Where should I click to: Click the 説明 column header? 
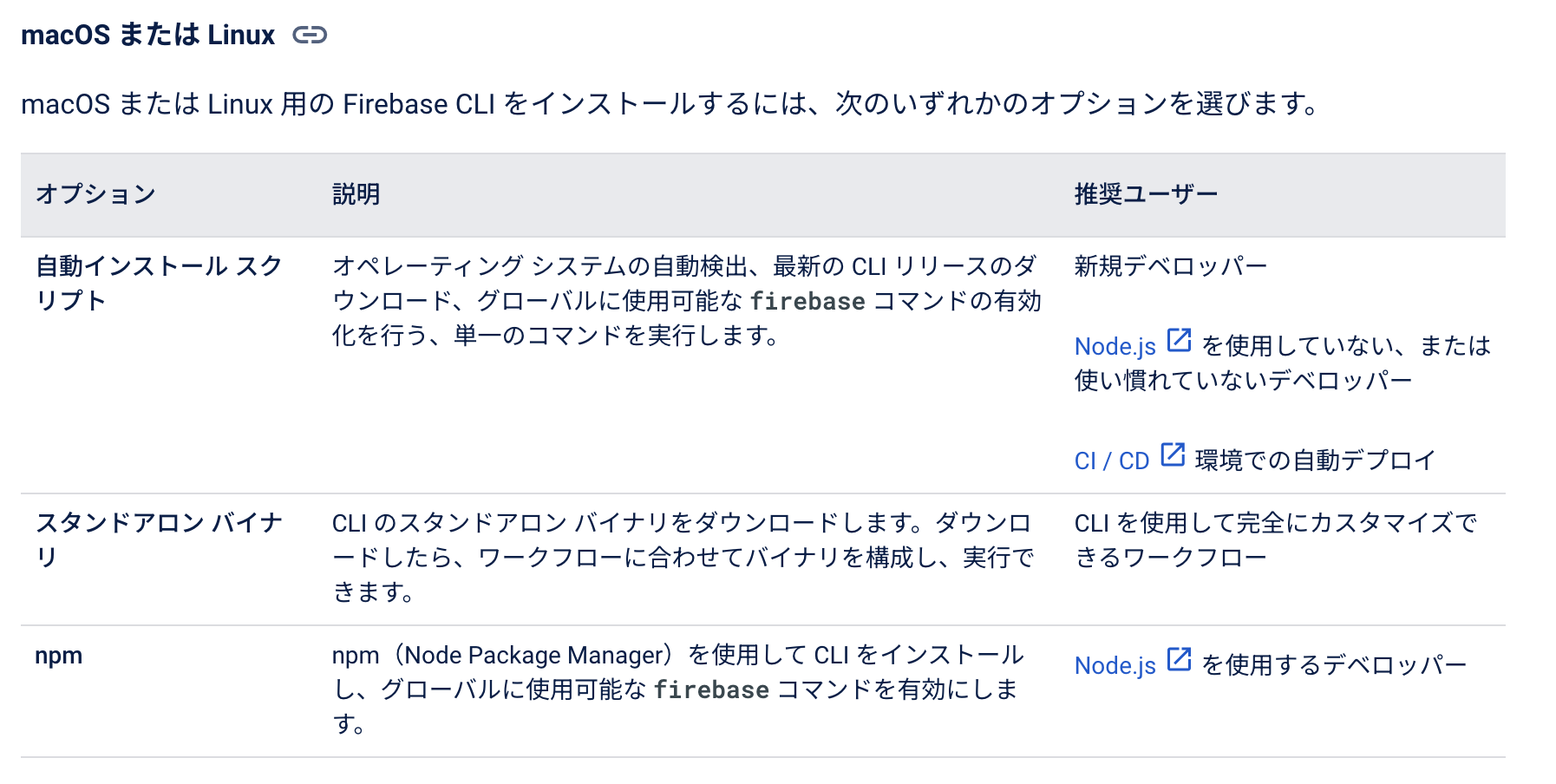356,194
